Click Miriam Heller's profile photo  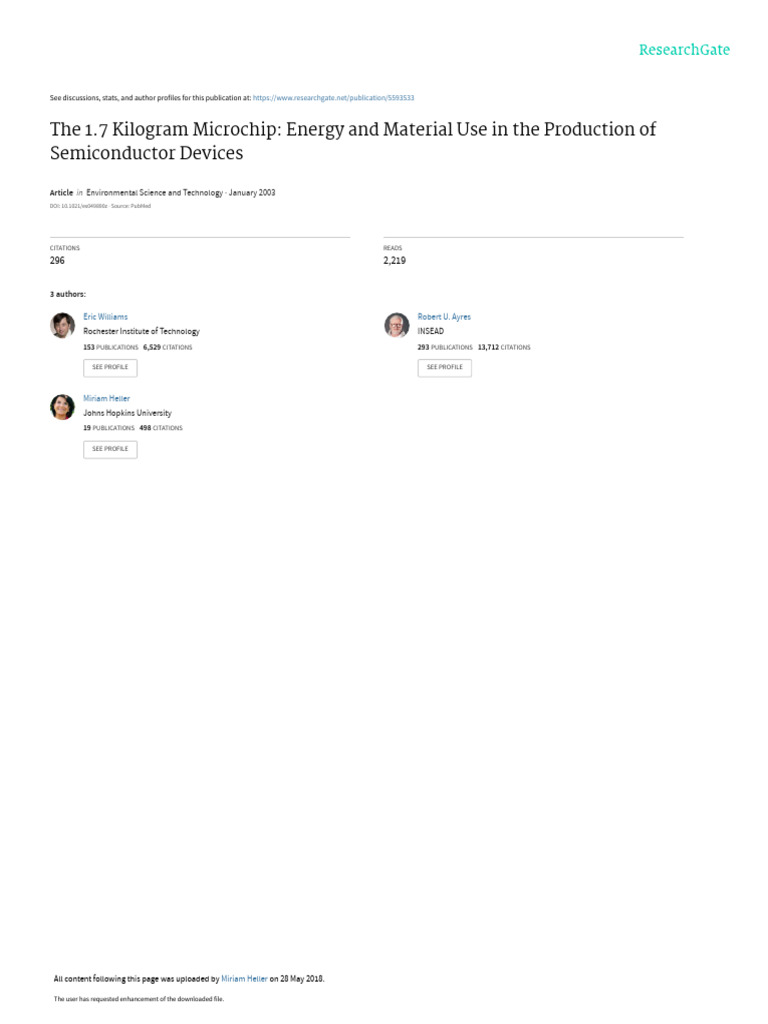[62, 406]
